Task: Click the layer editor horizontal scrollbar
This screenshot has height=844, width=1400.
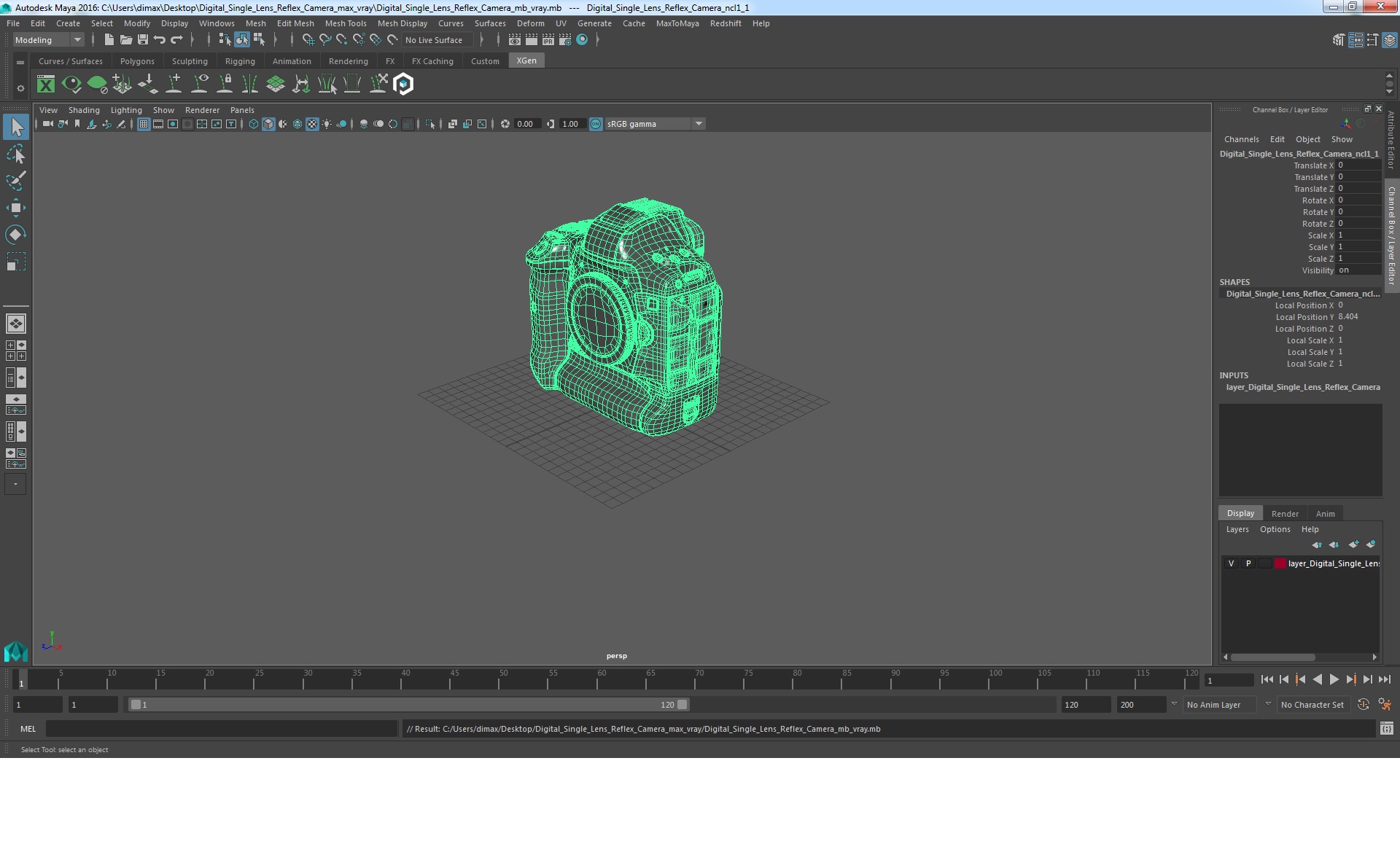Action: 1273,657
